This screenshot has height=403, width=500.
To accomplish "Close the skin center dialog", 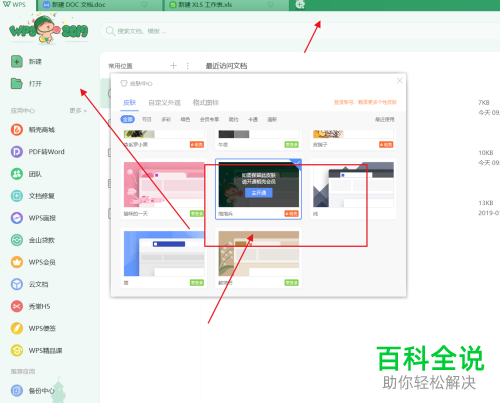I will point(399,81).
